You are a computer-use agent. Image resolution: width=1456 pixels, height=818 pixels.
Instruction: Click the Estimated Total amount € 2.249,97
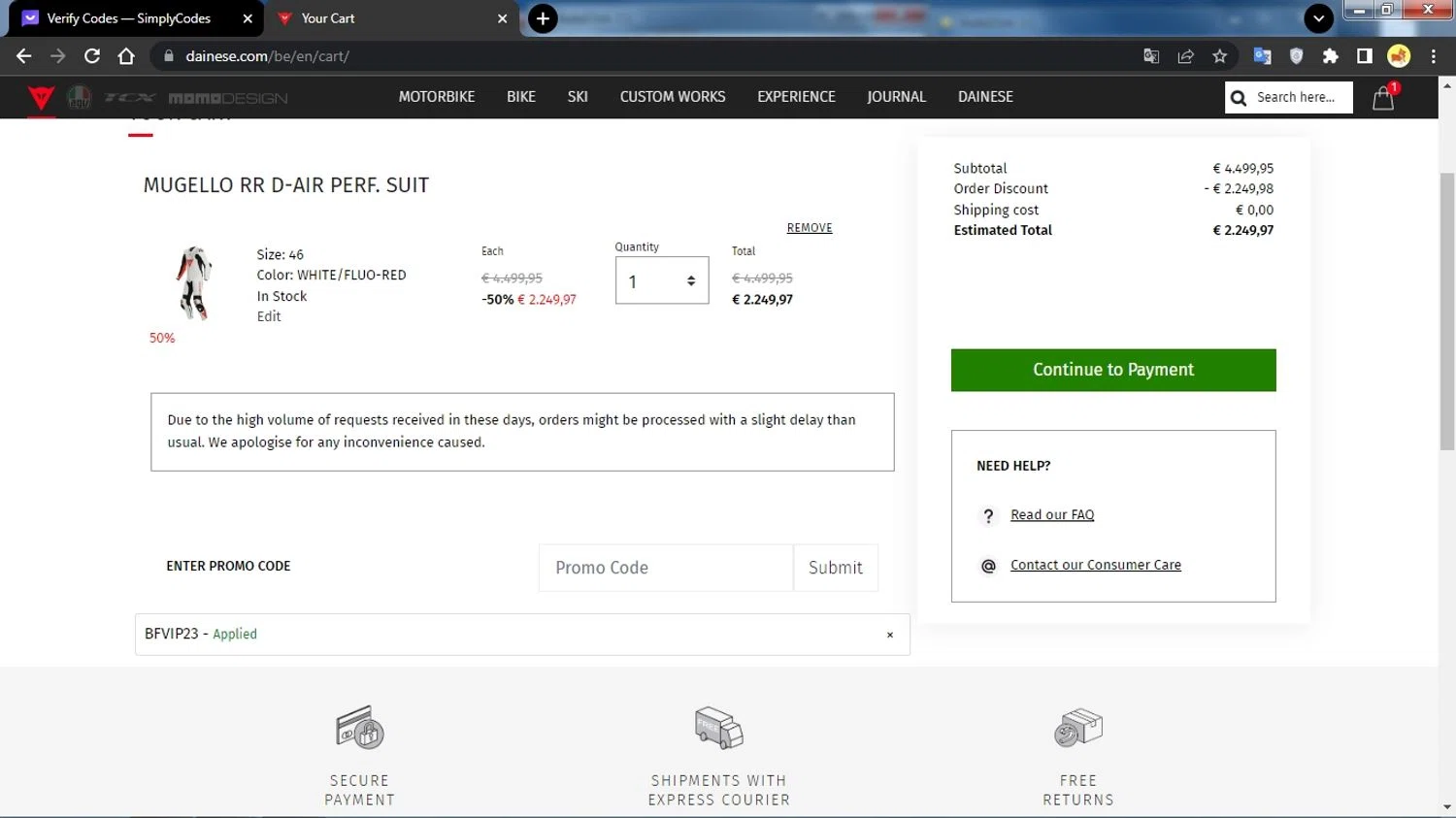click(1242, 231)
